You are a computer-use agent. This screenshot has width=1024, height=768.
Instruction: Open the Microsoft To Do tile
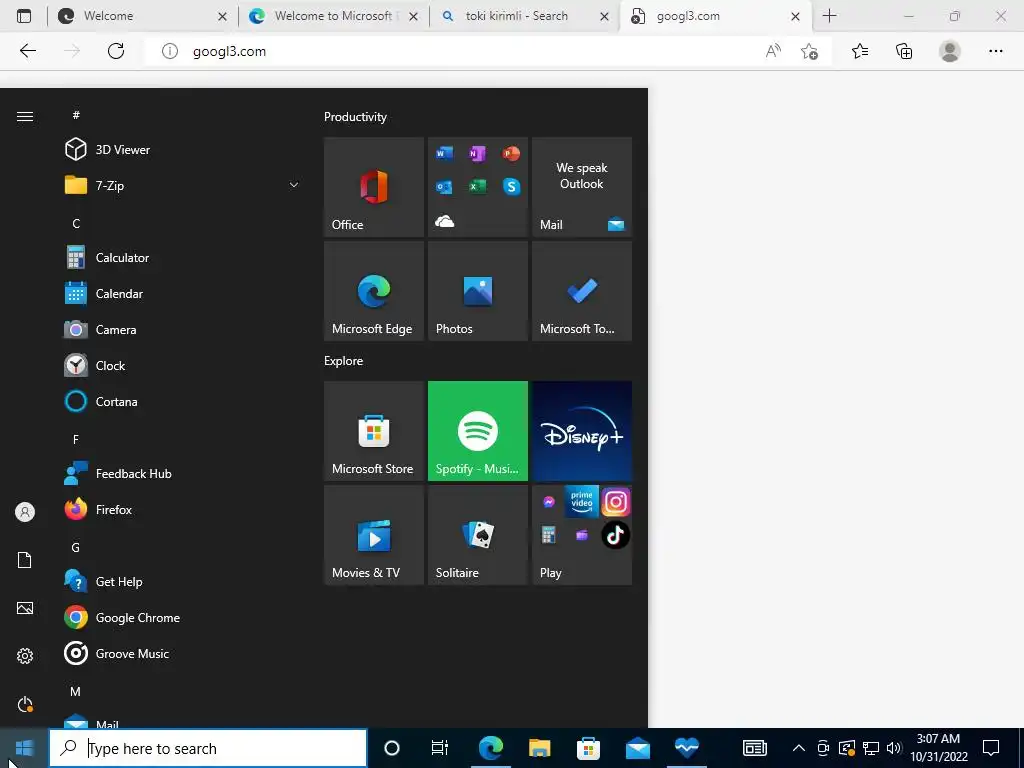click(x=582, y=291)
